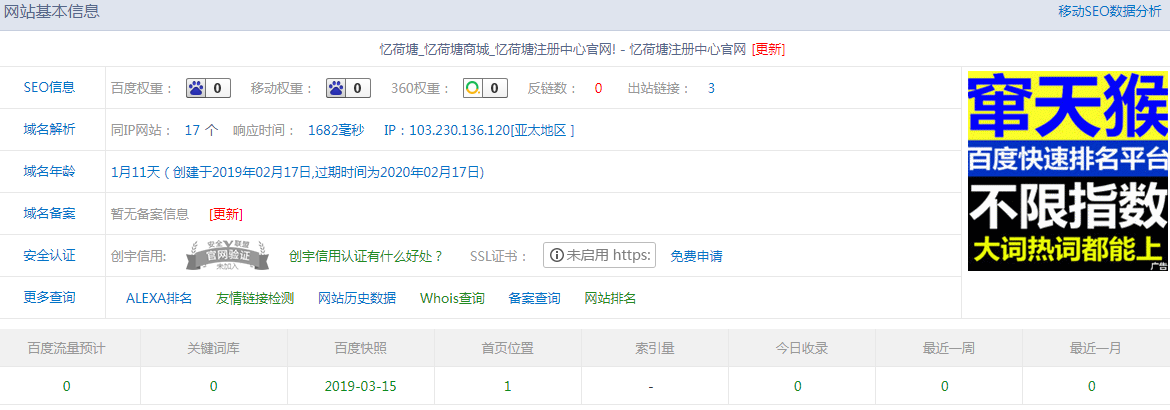Open the 移动SEO数据分析 link
1170x410 pixels.
point(1110,12)
